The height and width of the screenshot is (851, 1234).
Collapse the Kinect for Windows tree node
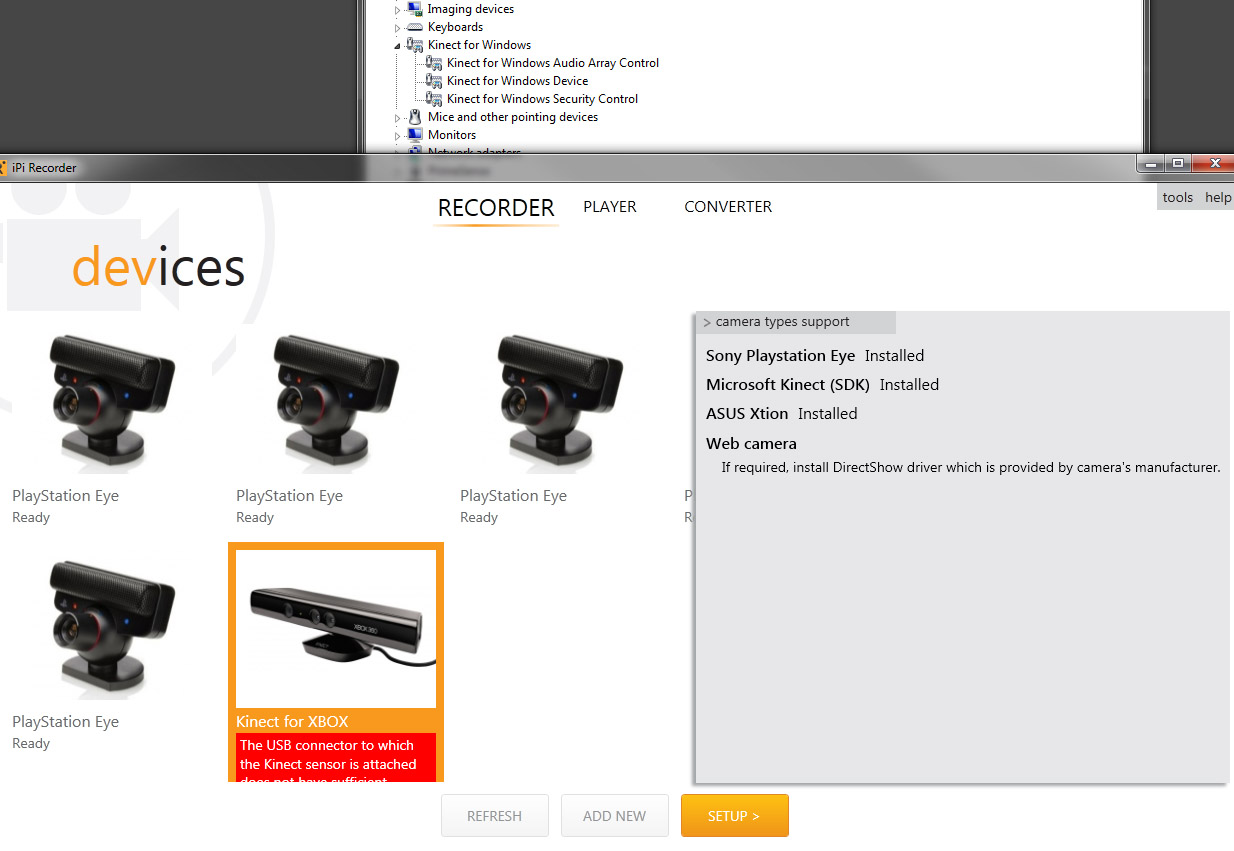397,46
